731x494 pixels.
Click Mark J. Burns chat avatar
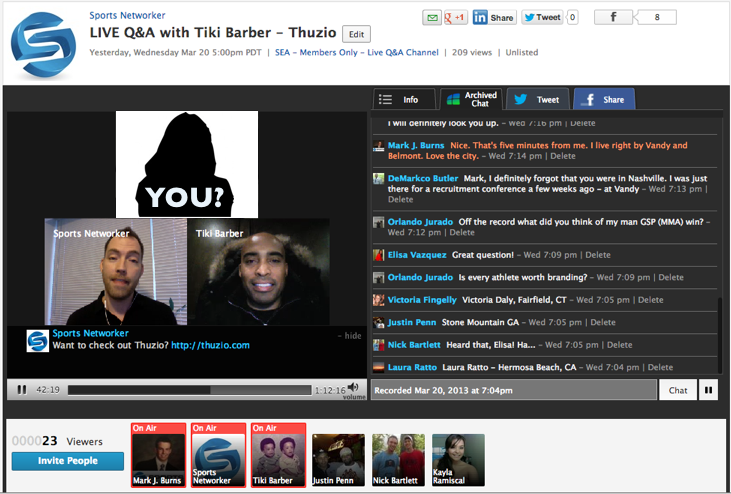click(379, 146)
